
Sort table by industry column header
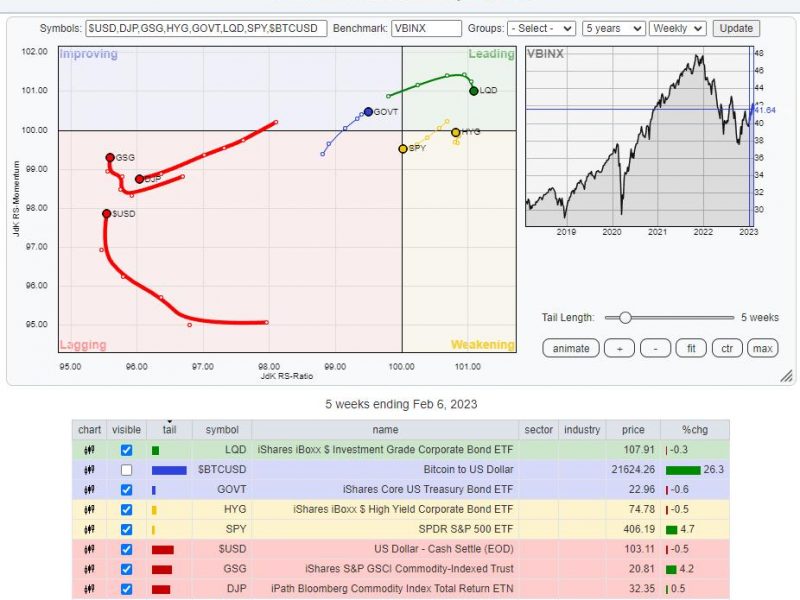pos(582,430)
